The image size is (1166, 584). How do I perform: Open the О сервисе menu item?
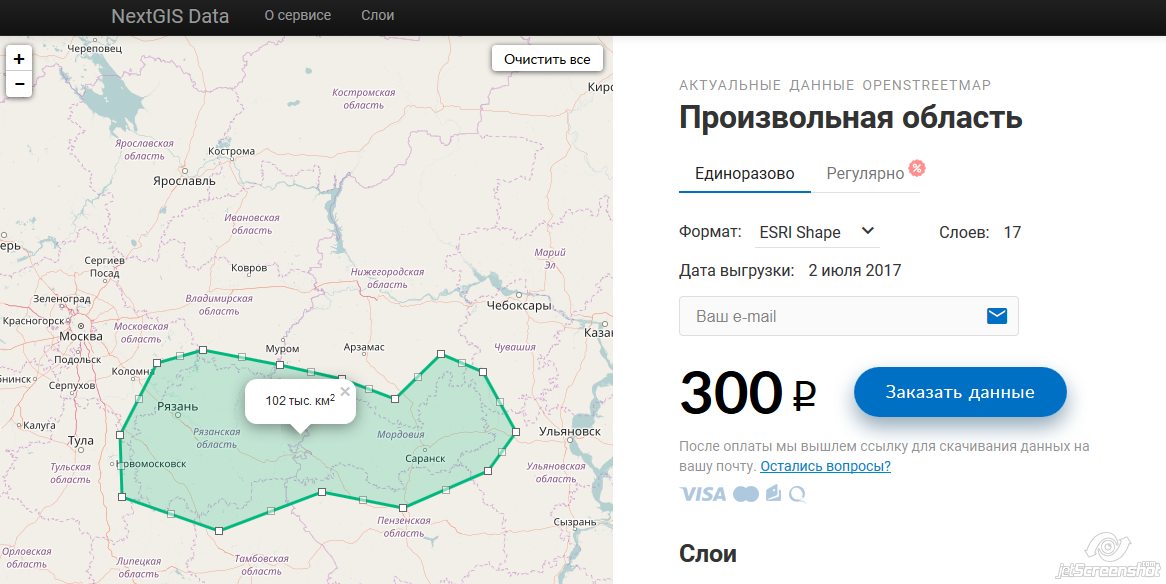tap(297, 16)
